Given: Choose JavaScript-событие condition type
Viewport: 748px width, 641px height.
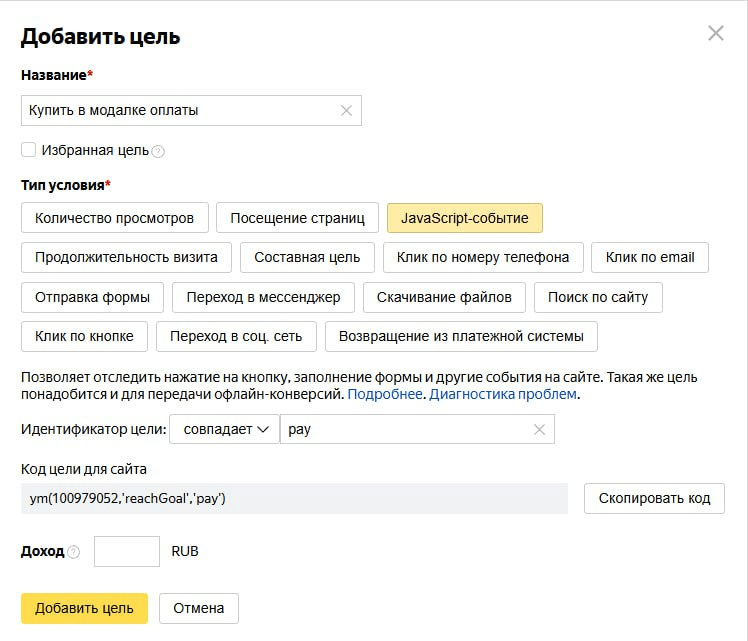Looking at the screenshot, I should (464, 218).
